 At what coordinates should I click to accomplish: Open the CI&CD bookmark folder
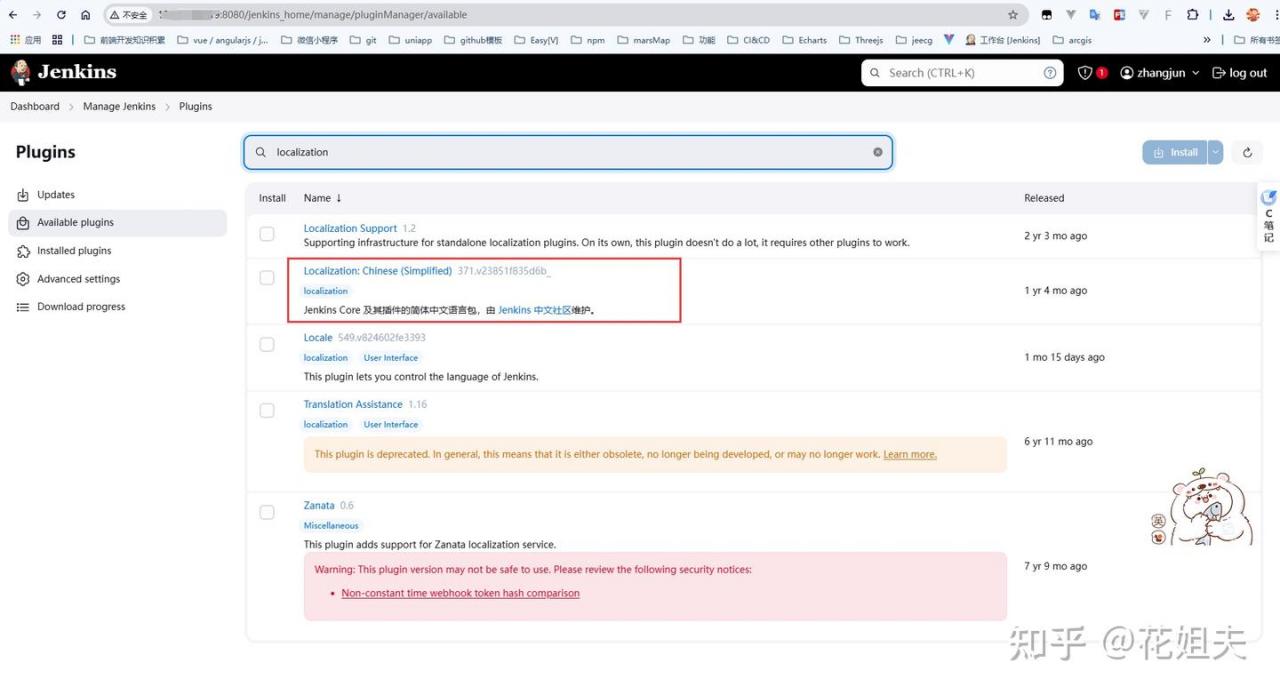coord(748,40)
